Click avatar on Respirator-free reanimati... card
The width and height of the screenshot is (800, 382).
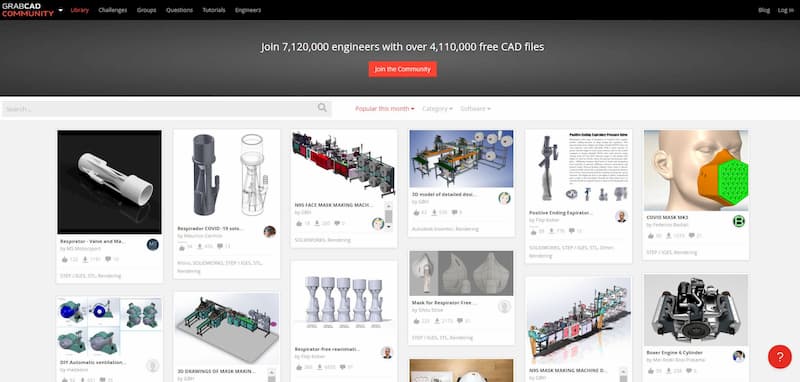coord(387,353)
